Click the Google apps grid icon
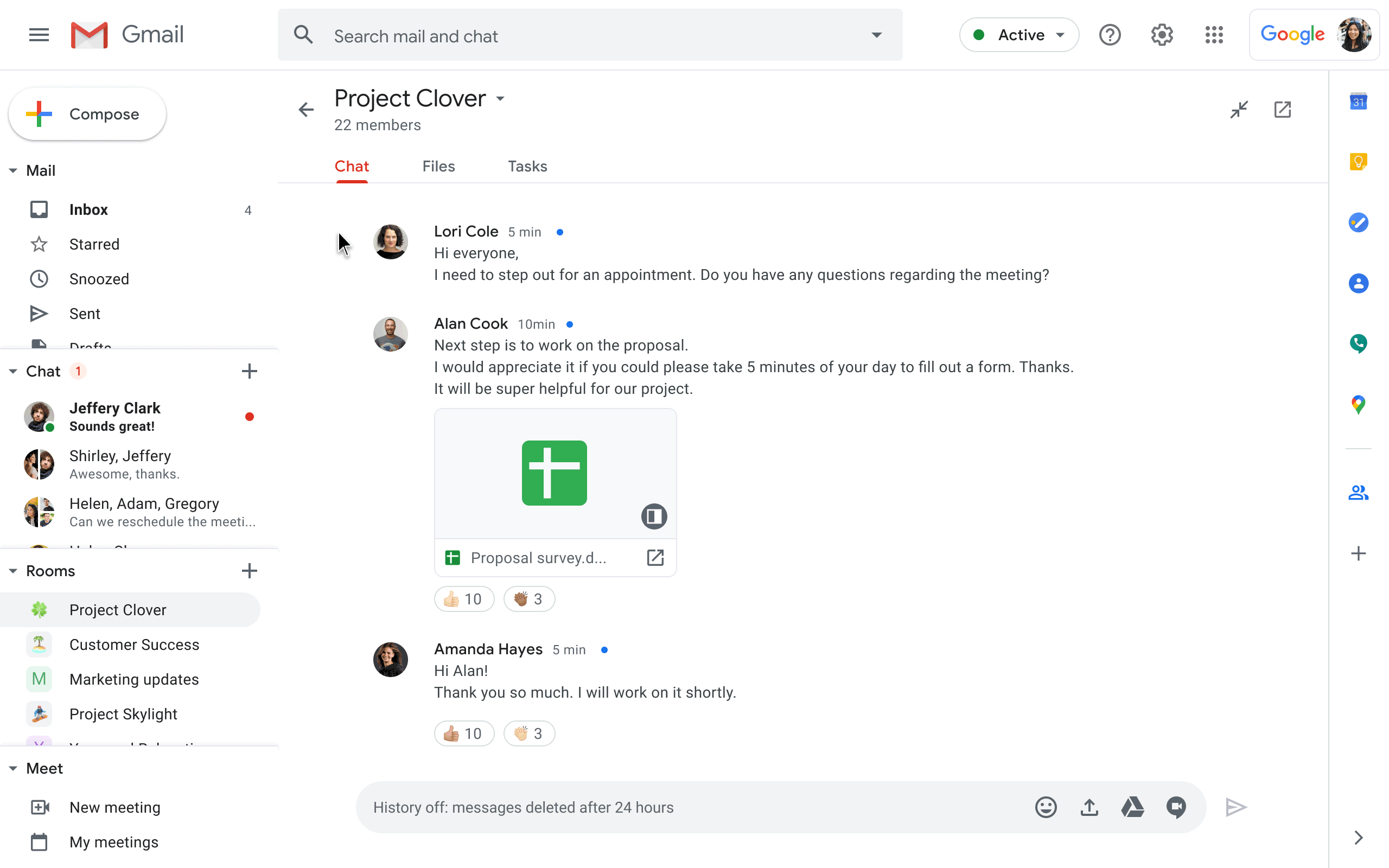Viewport: 1389px width, 868px height. pyautogui.click(x=1215, y=35)
